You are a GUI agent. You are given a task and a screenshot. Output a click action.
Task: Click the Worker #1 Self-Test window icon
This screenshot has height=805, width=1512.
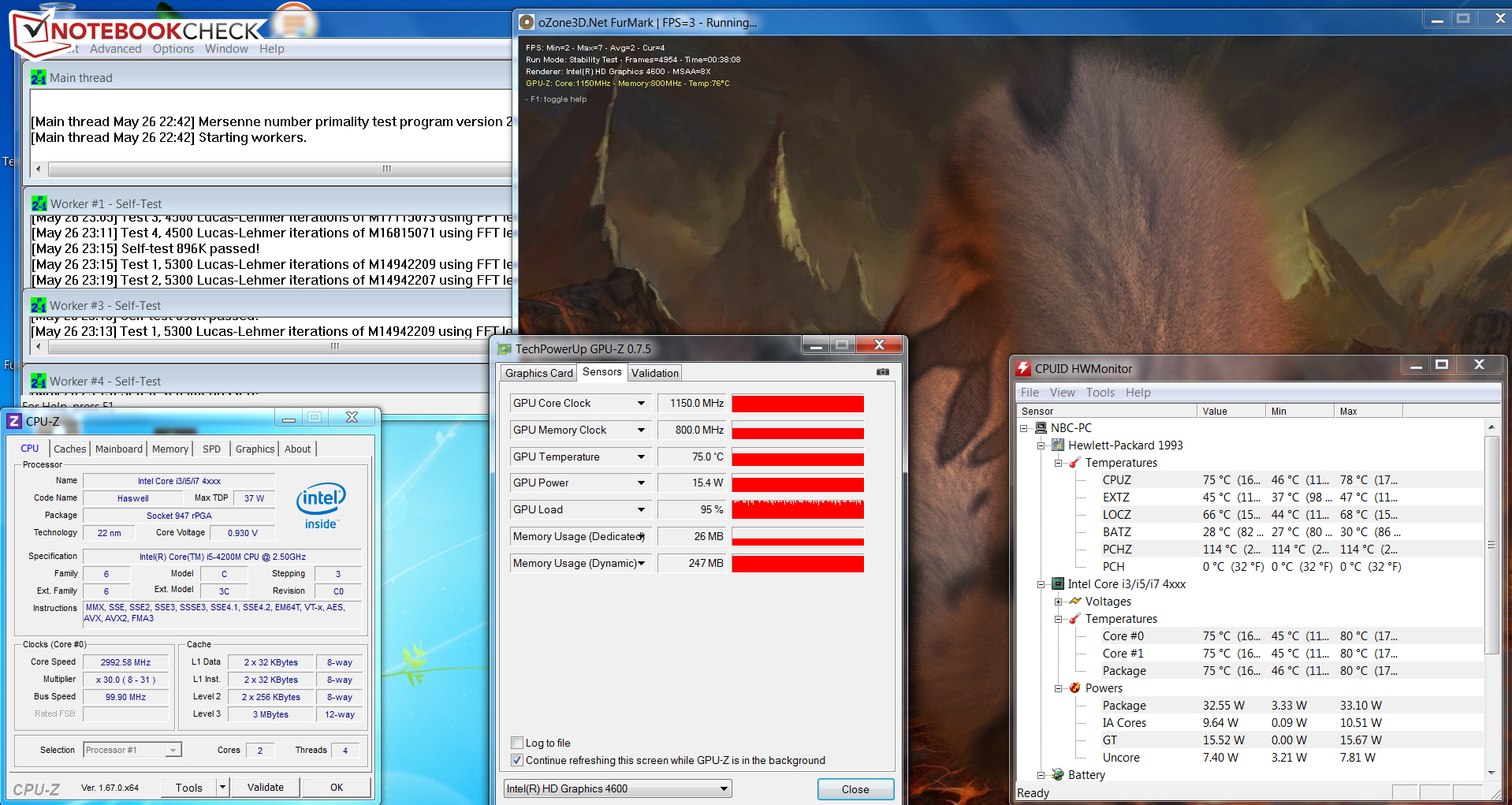[39, 203]
